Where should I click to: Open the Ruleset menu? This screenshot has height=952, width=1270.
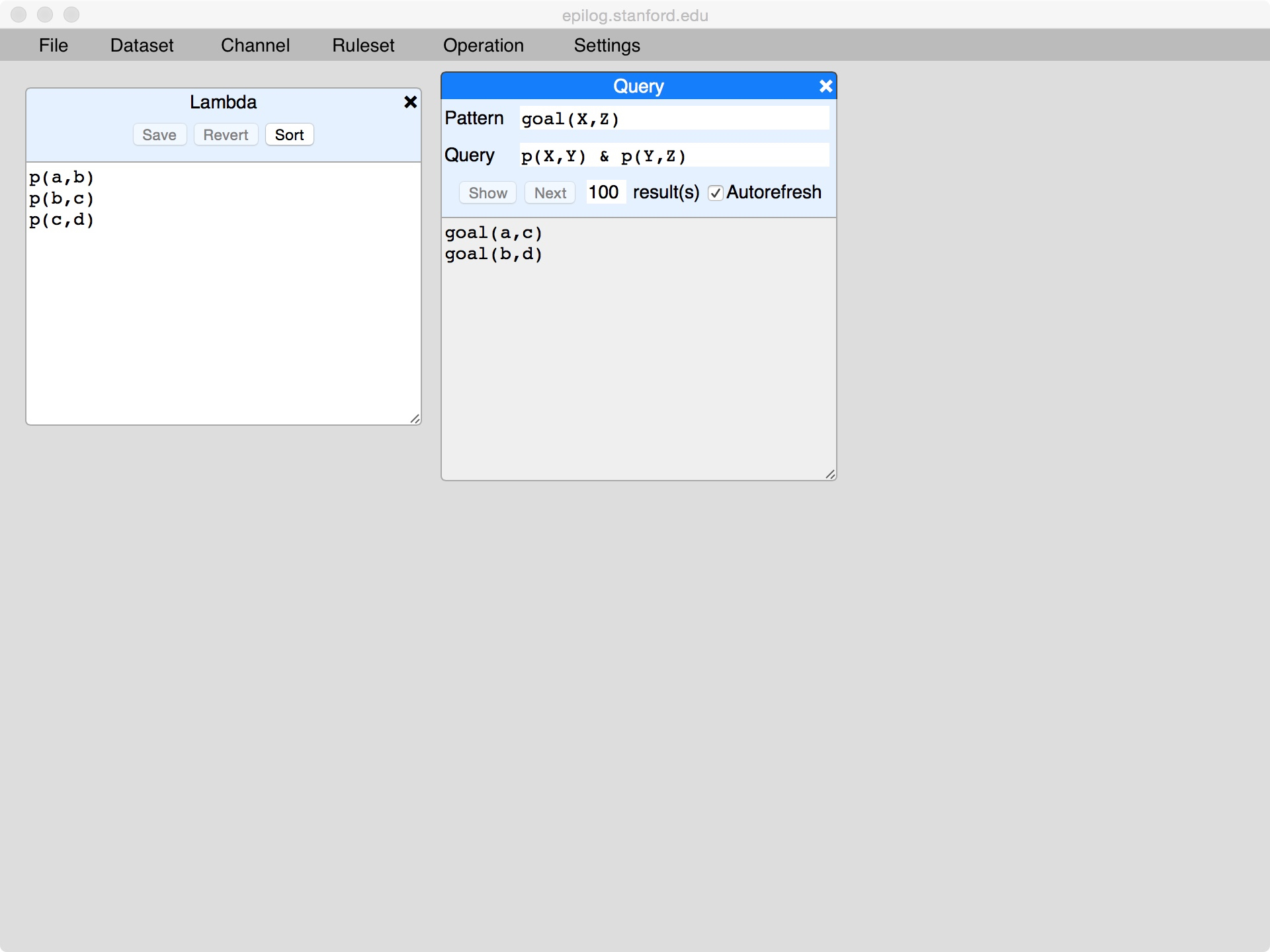pyautogui.click(x=363, y=45)
